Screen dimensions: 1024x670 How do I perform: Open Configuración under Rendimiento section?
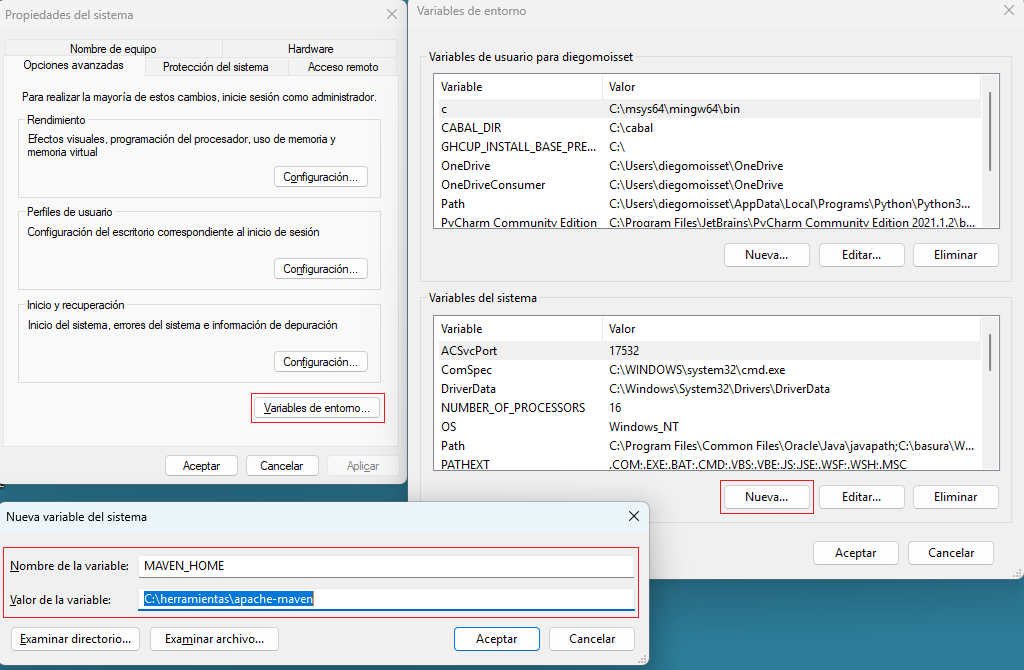[320, 177]
